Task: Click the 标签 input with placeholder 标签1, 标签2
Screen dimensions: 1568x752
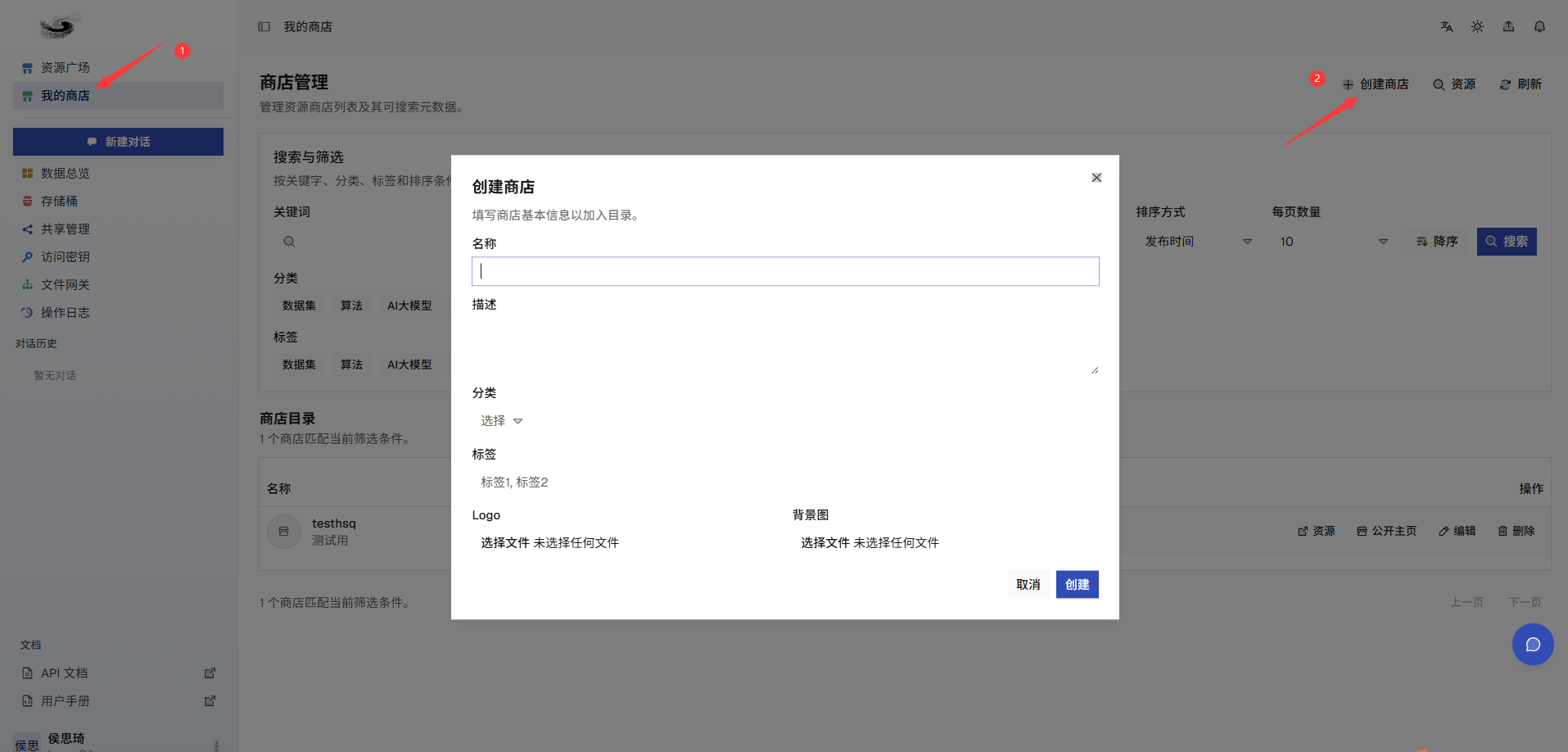Action: click(x=785, y=482)
